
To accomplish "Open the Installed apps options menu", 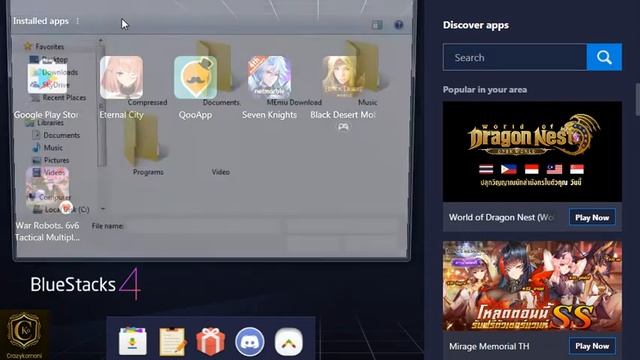I will [x=78, y=21].
